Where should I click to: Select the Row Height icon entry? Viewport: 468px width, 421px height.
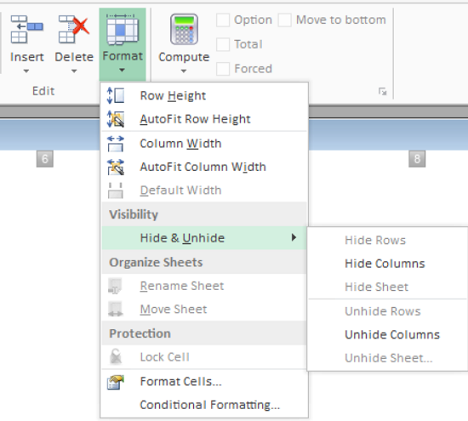click(x=115, y=96)
